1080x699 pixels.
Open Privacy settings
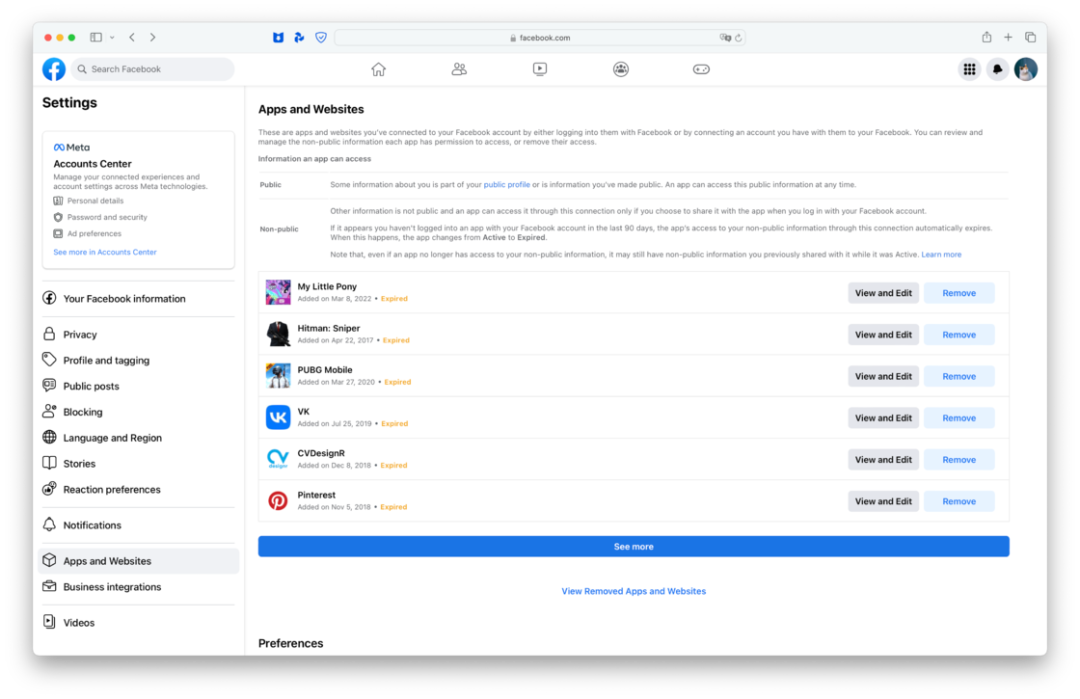pyautogui.click(x=138, y=335)
